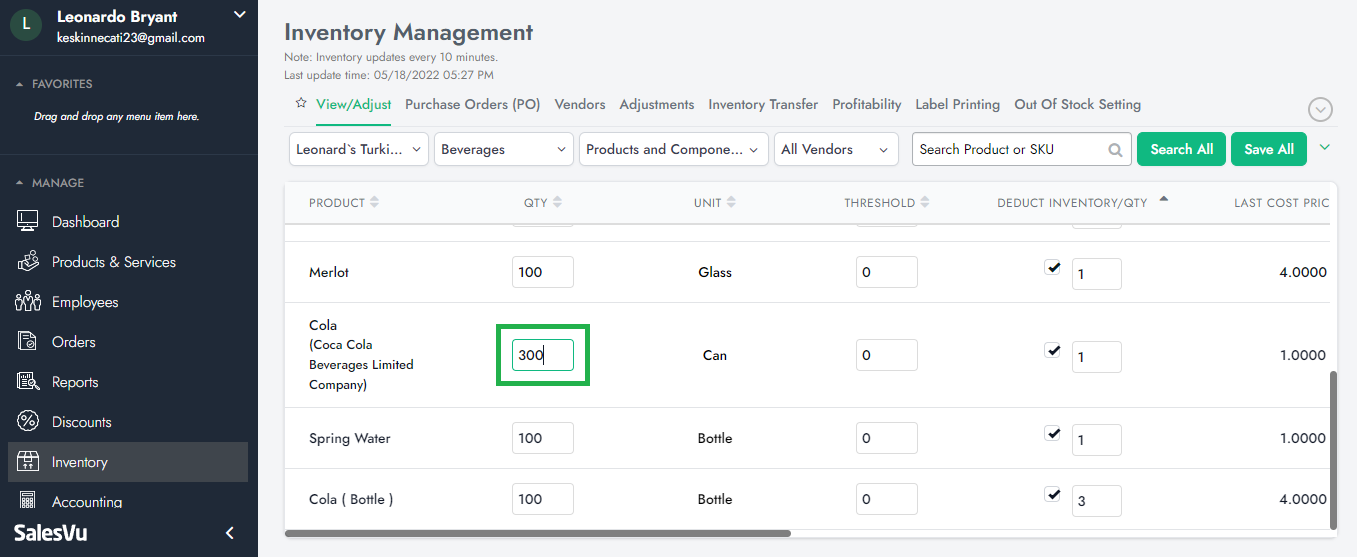Collapse sidebar using the bottom arrow
1357x557 pixels.
coord(229,533)
